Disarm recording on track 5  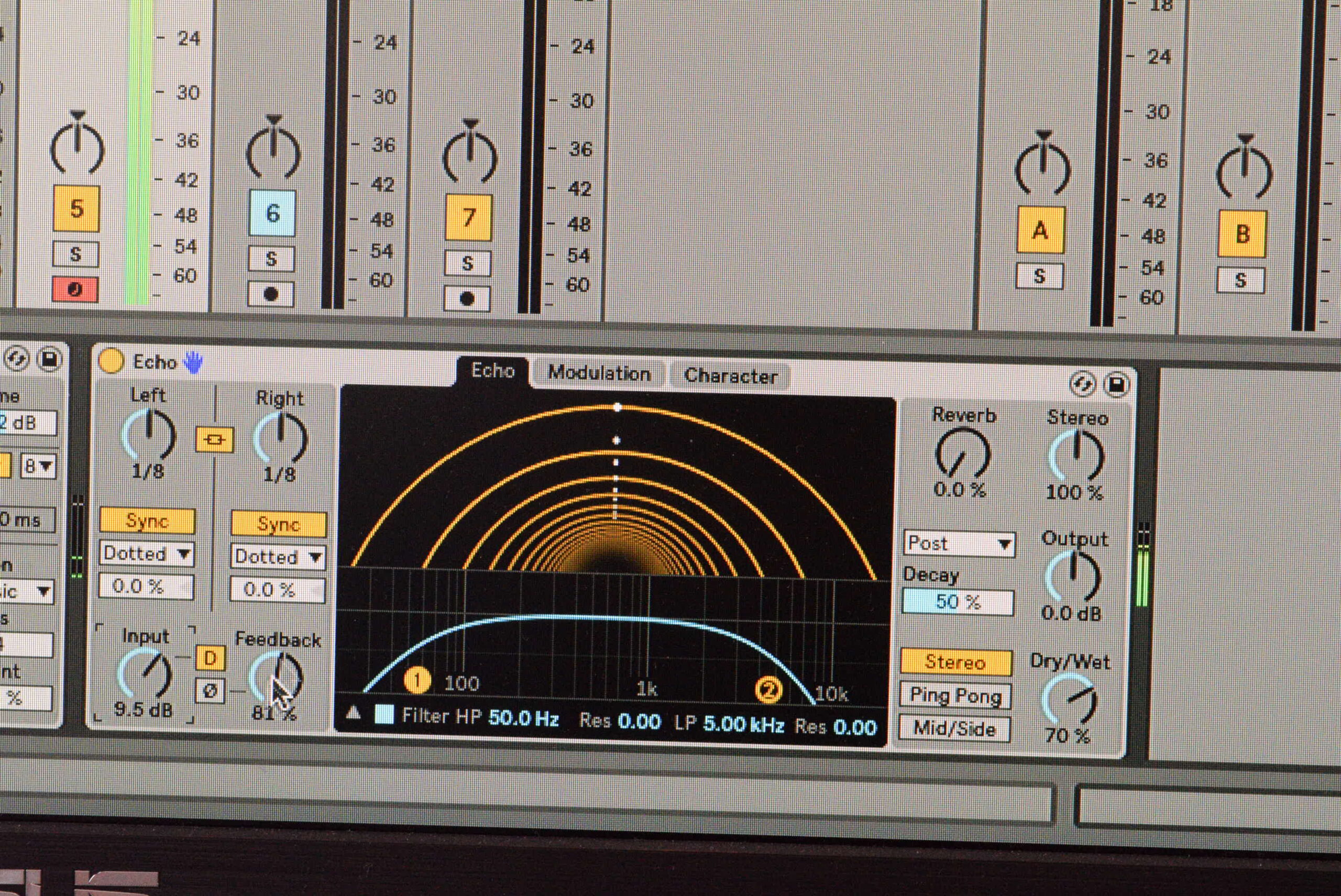[75, 289]
